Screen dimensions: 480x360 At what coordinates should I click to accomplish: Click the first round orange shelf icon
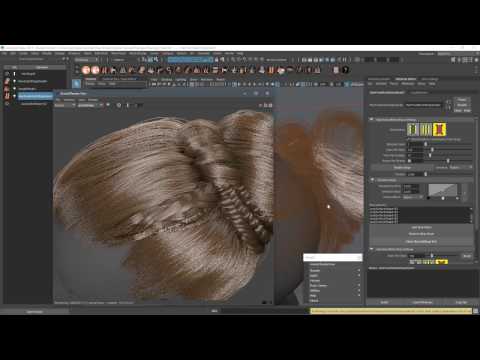(86, 70)
